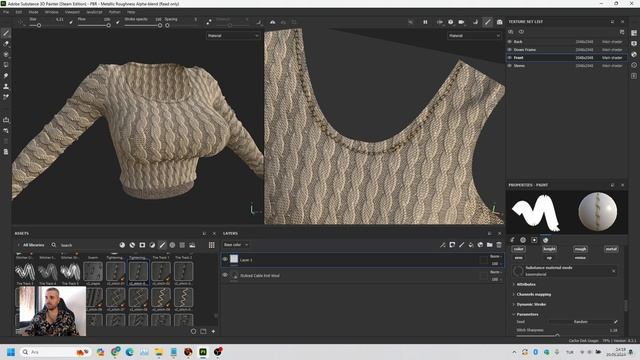Open right viewport Material dropdown
This screenshot has height=360, width=640.
[x=474, y=36]
